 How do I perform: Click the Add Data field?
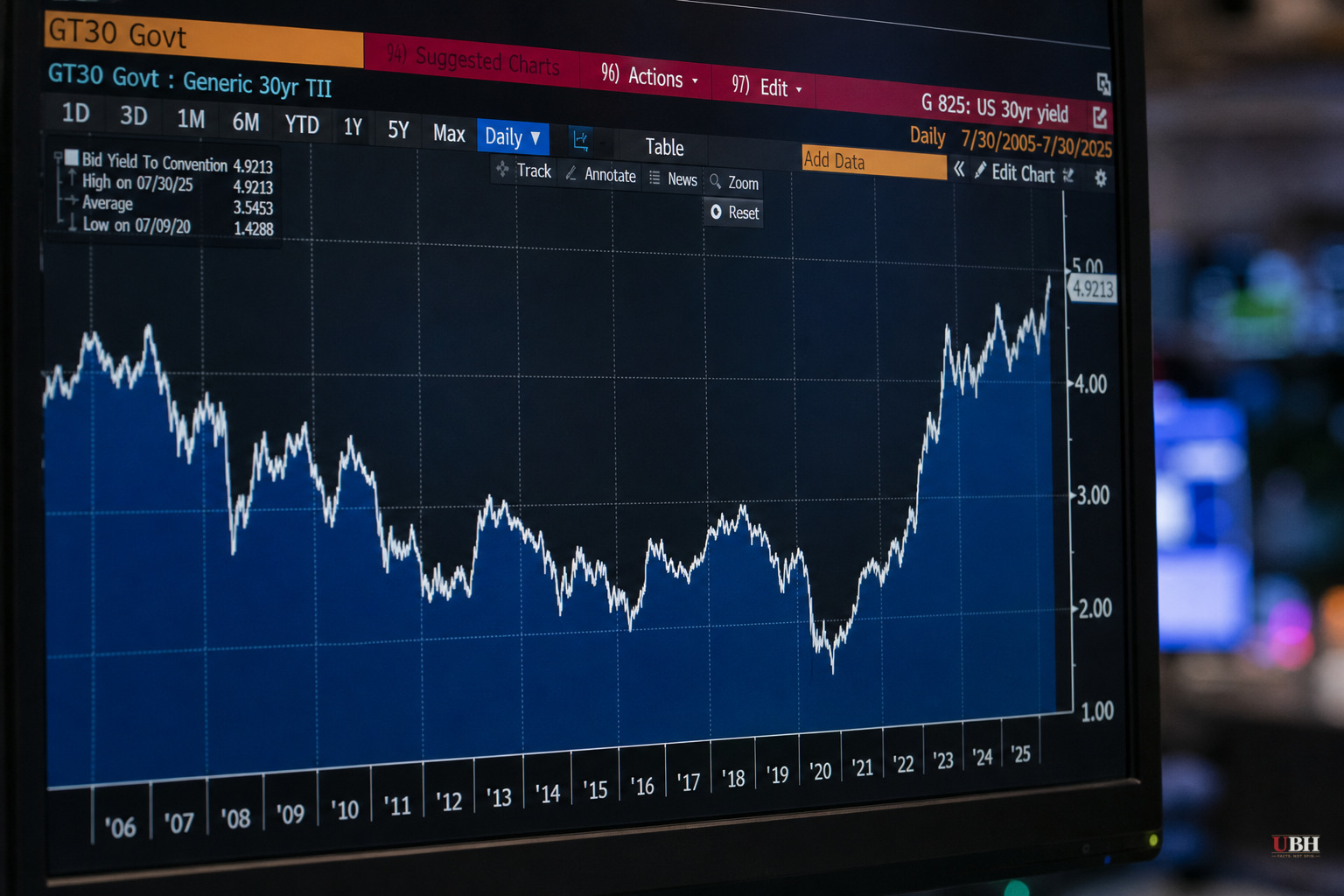coord(873,162)
